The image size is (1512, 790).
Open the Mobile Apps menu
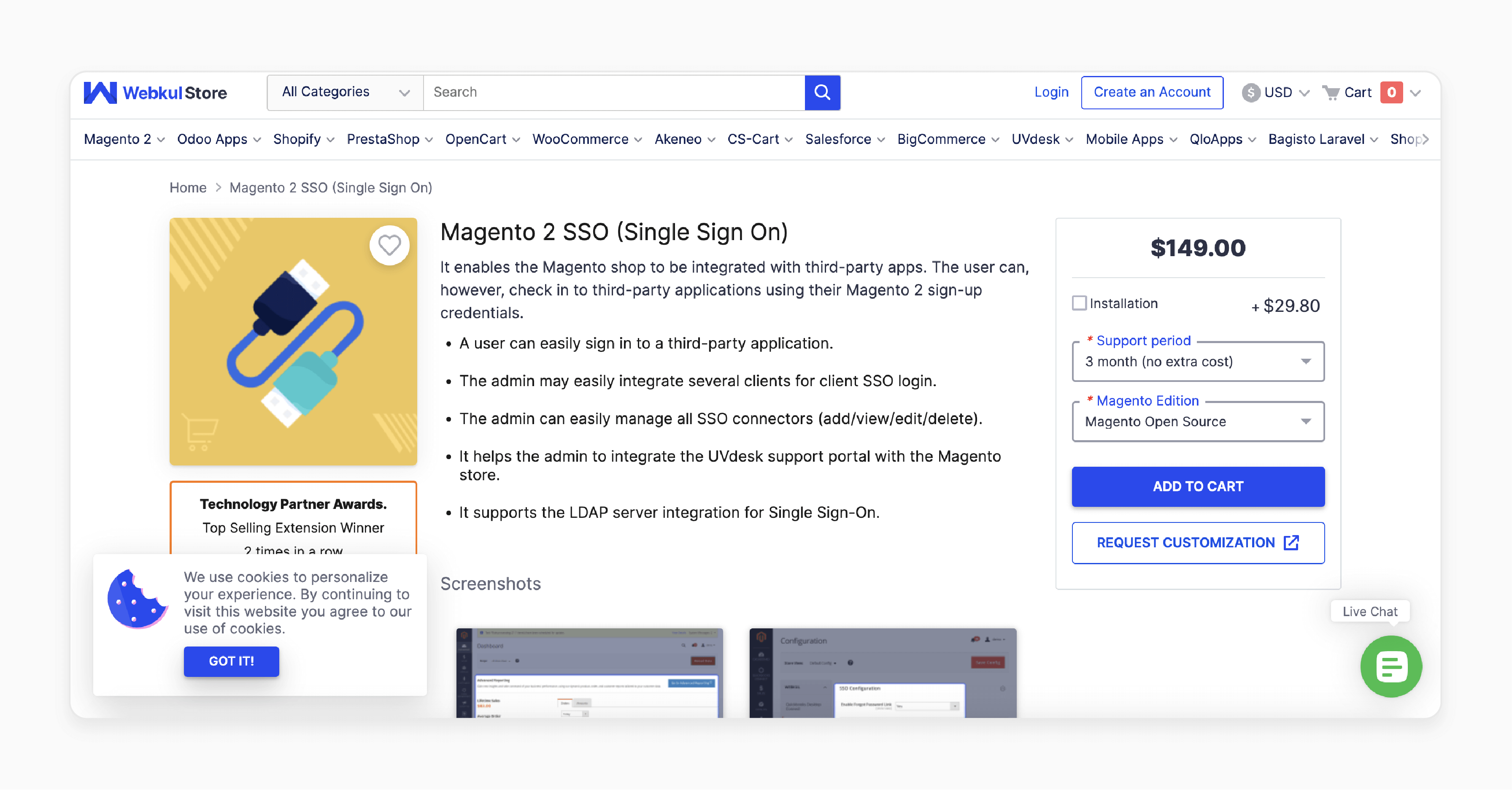[x=1131, y=139]
